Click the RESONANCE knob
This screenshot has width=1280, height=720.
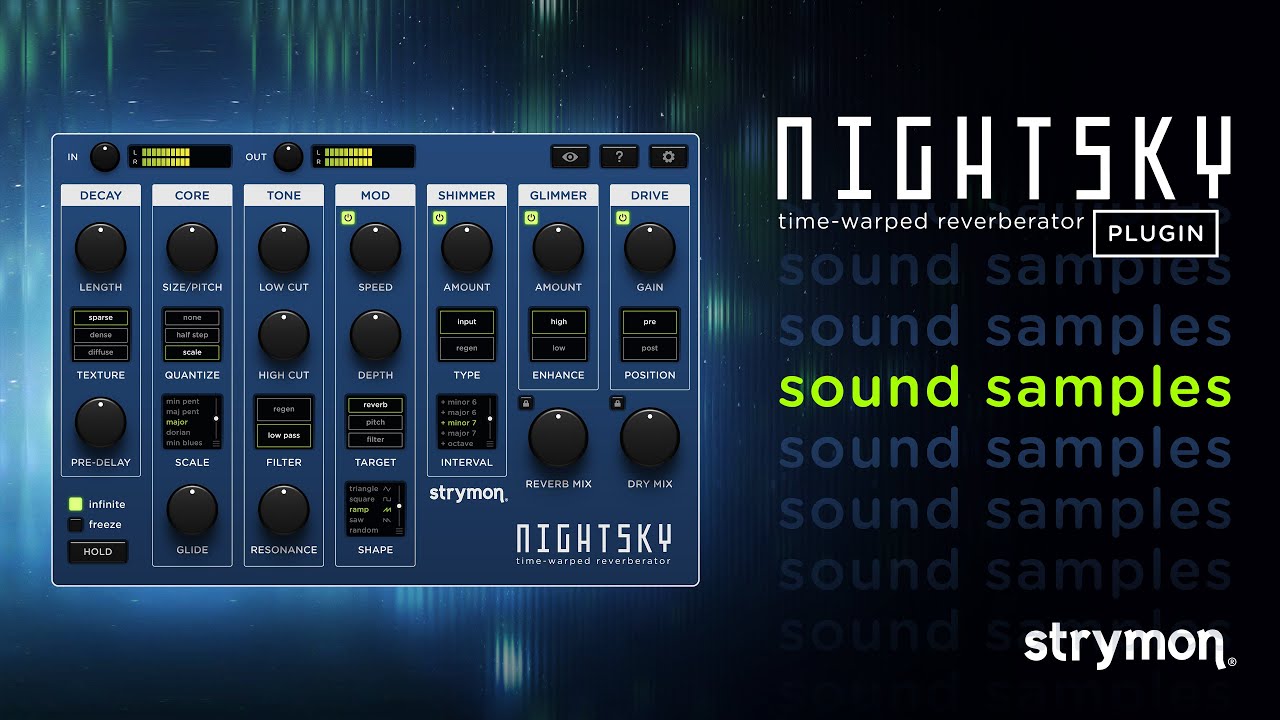[284, 510]
